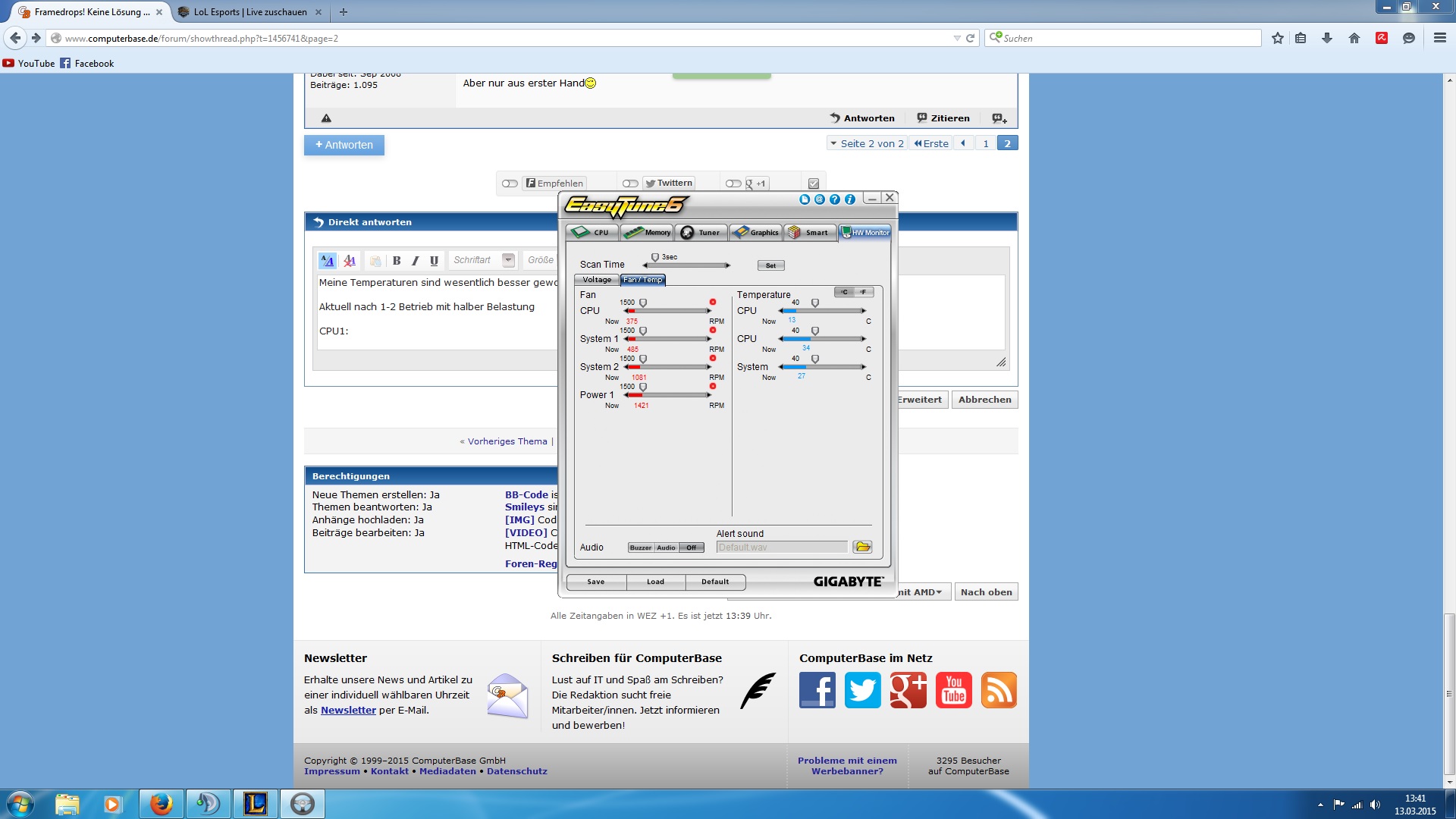
Task: Click the Nach oben button
Action: point(986,592)
